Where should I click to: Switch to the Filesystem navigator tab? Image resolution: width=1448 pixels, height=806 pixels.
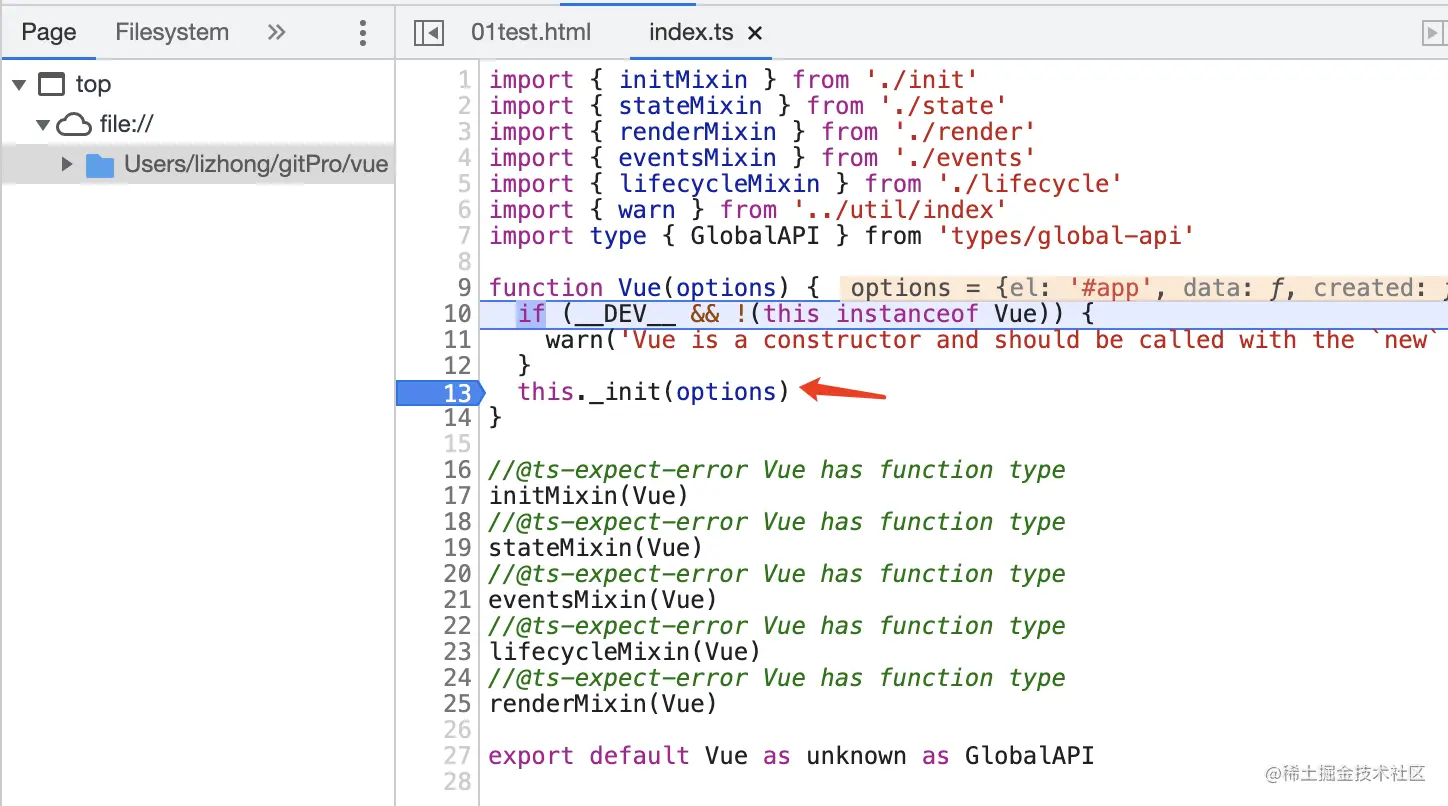pyautogui.click(x=172, y=32)
